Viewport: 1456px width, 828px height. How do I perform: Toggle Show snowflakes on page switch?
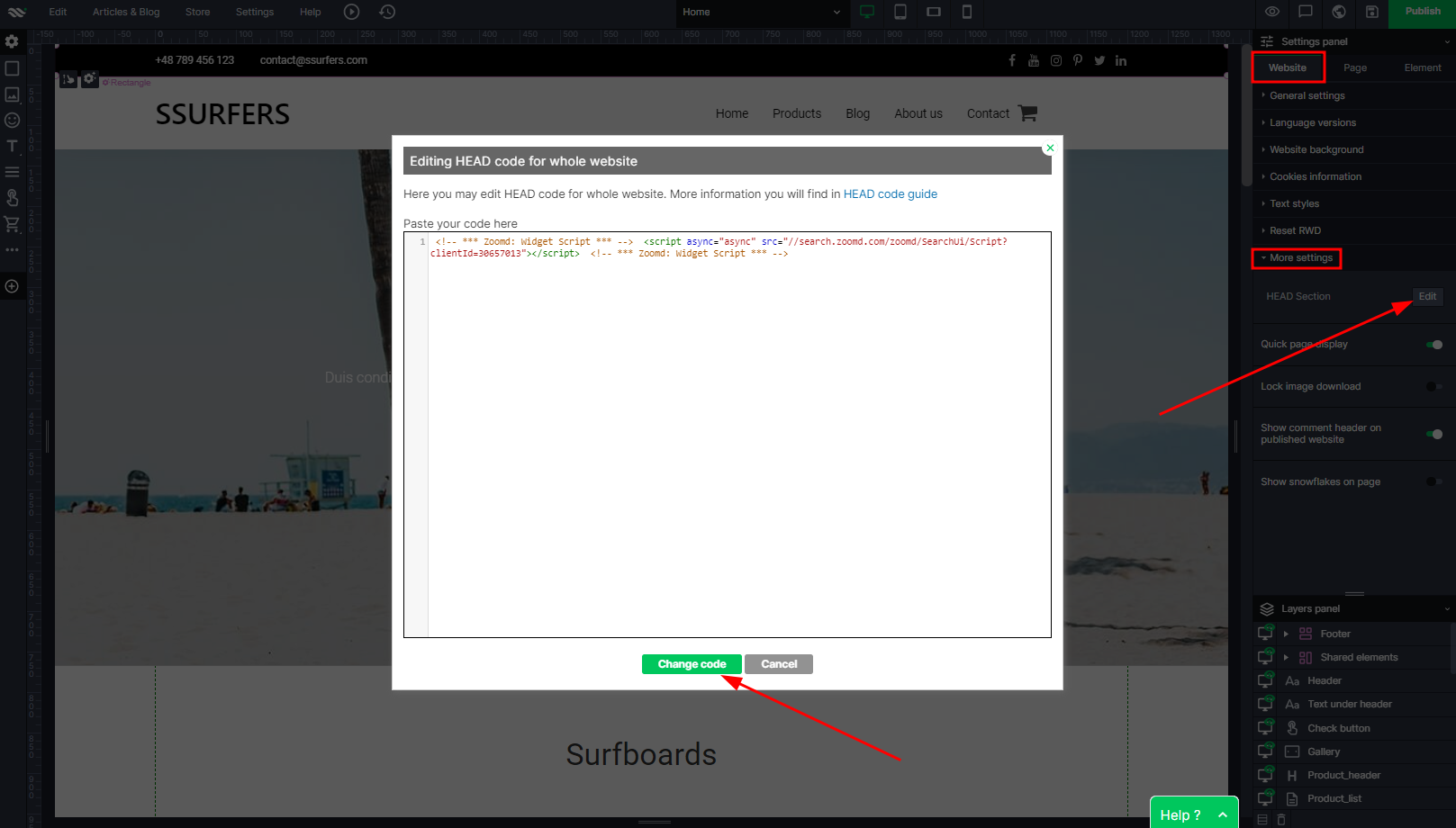[x=1434, y=481]
